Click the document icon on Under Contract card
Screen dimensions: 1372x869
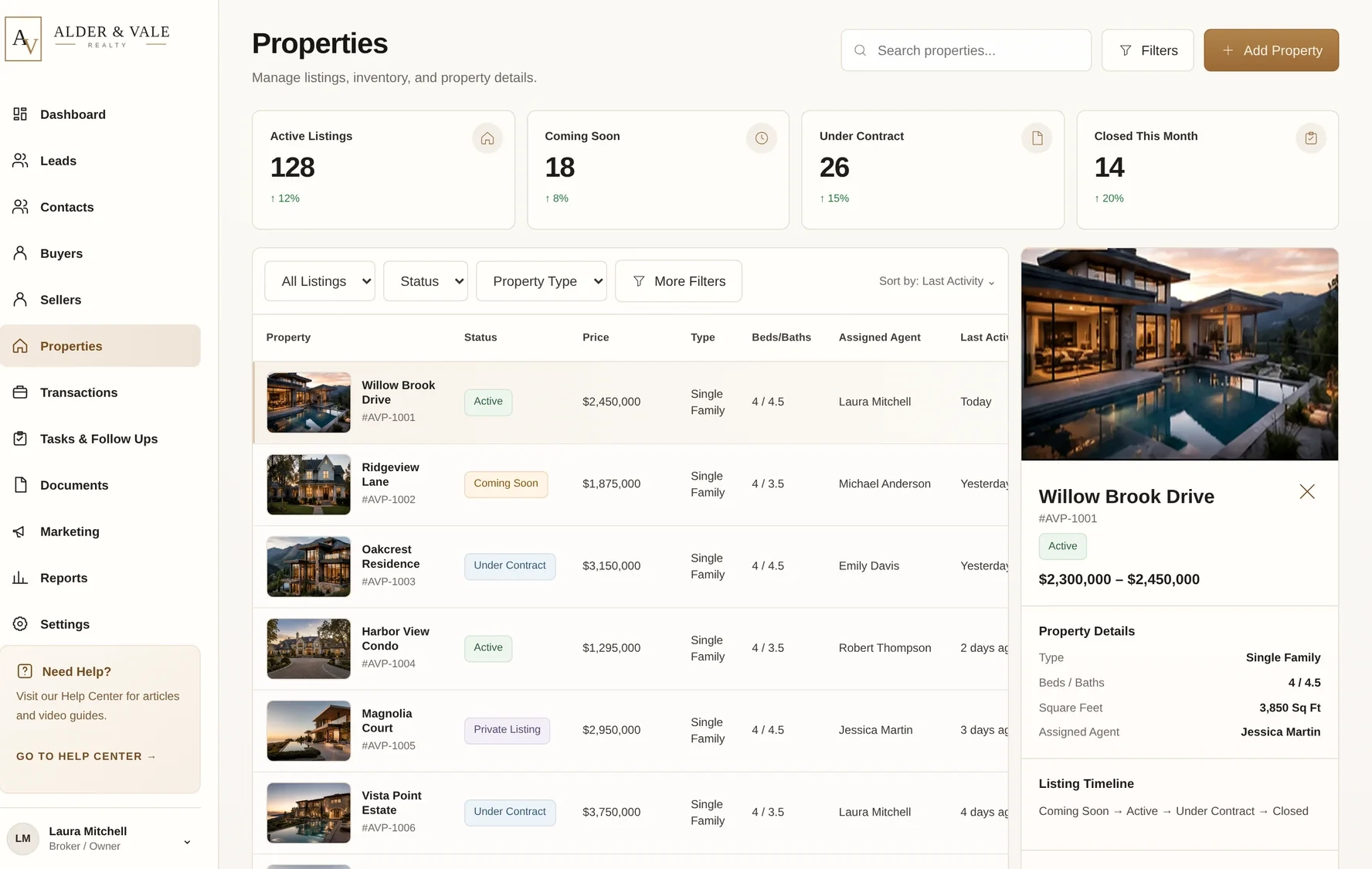pos(1037,138)
